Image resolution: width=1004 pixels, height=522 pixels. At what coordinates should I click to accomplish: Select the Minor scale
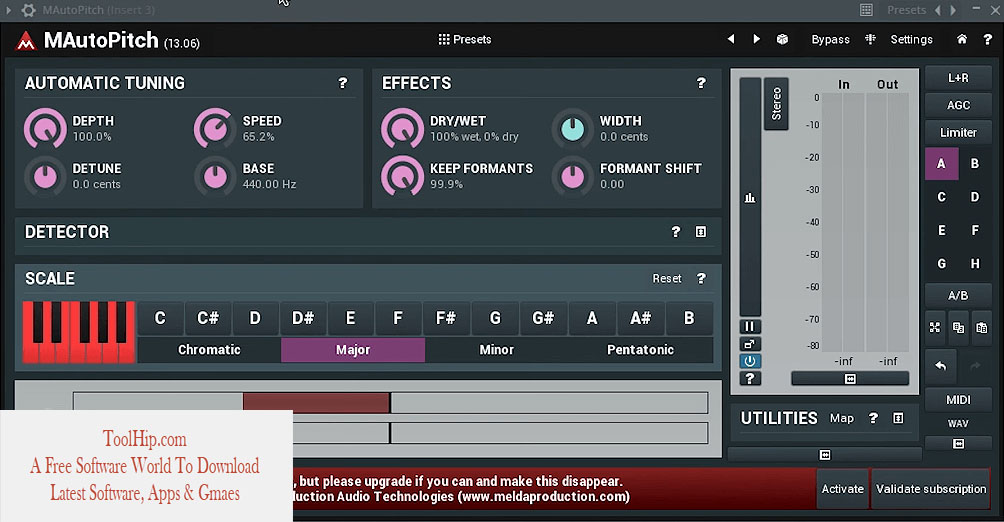coord(497,350)
